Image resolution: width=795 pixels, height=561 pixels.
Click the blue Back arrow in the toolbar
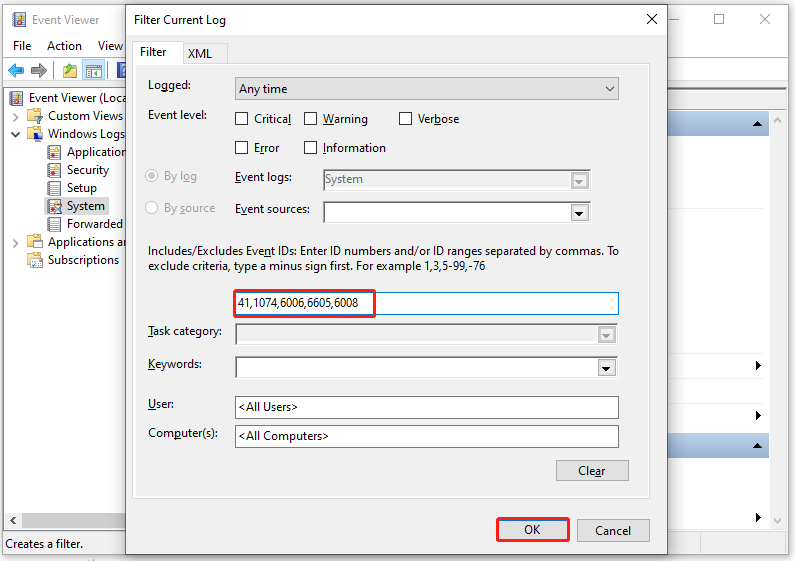pos(16,70)
